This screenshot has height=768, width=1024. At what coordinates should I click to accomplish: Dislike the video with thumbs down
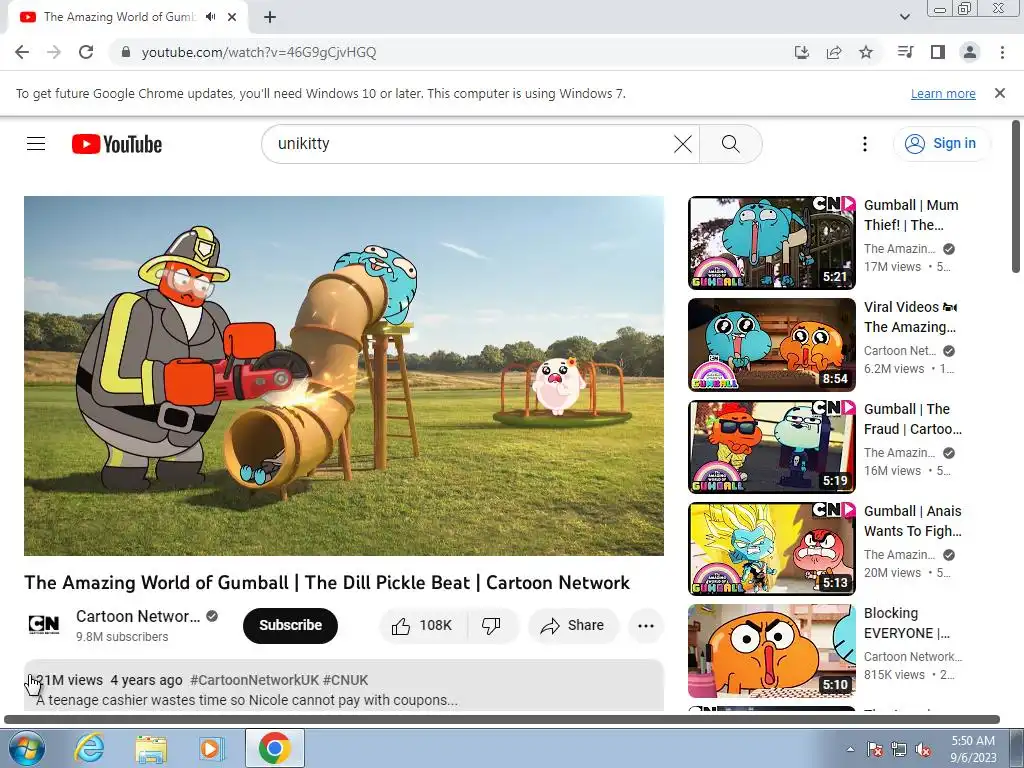pos(491,626)
